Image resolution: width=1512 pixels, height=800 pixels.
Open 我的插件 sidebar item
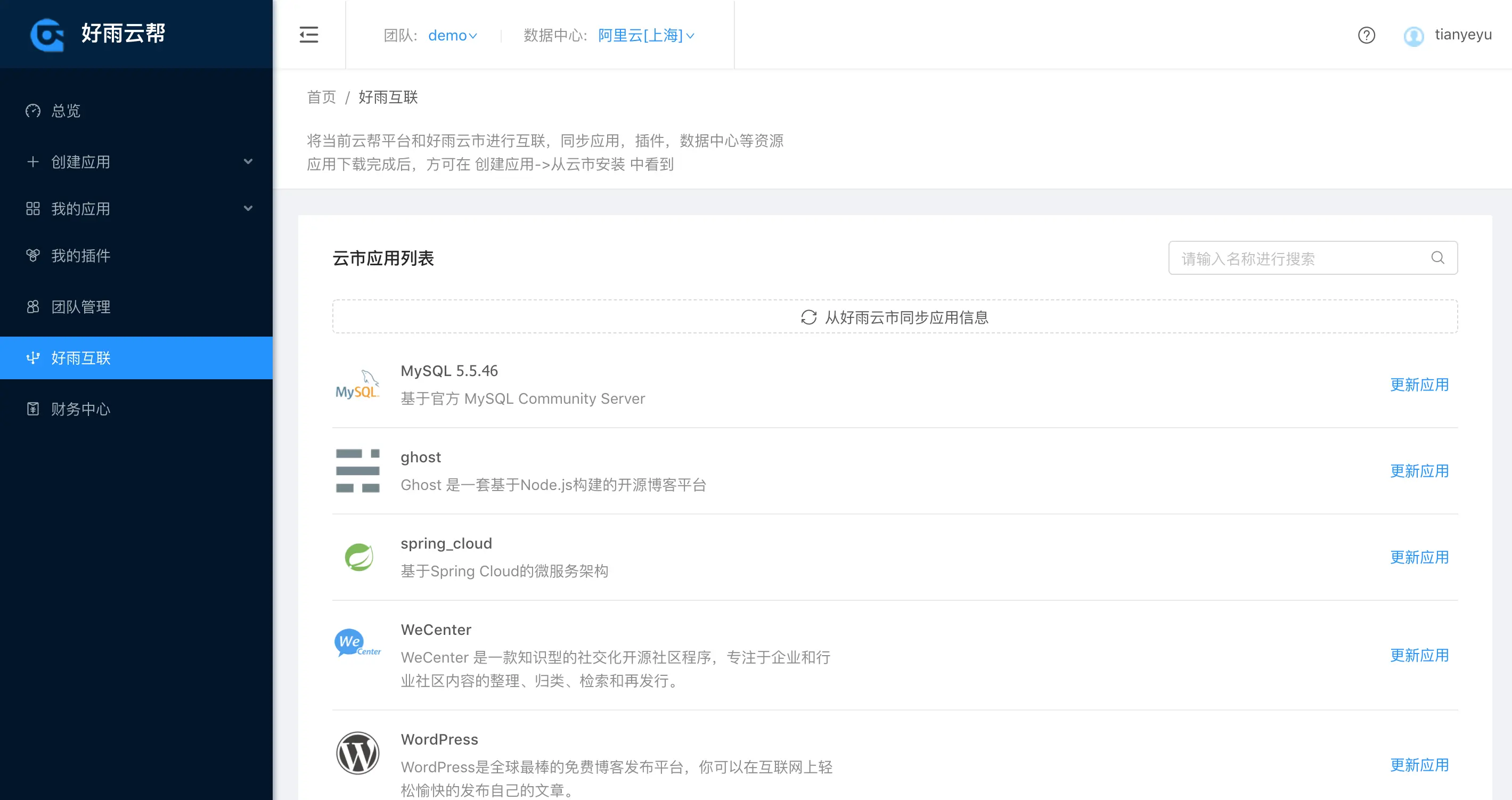[80, 255]
